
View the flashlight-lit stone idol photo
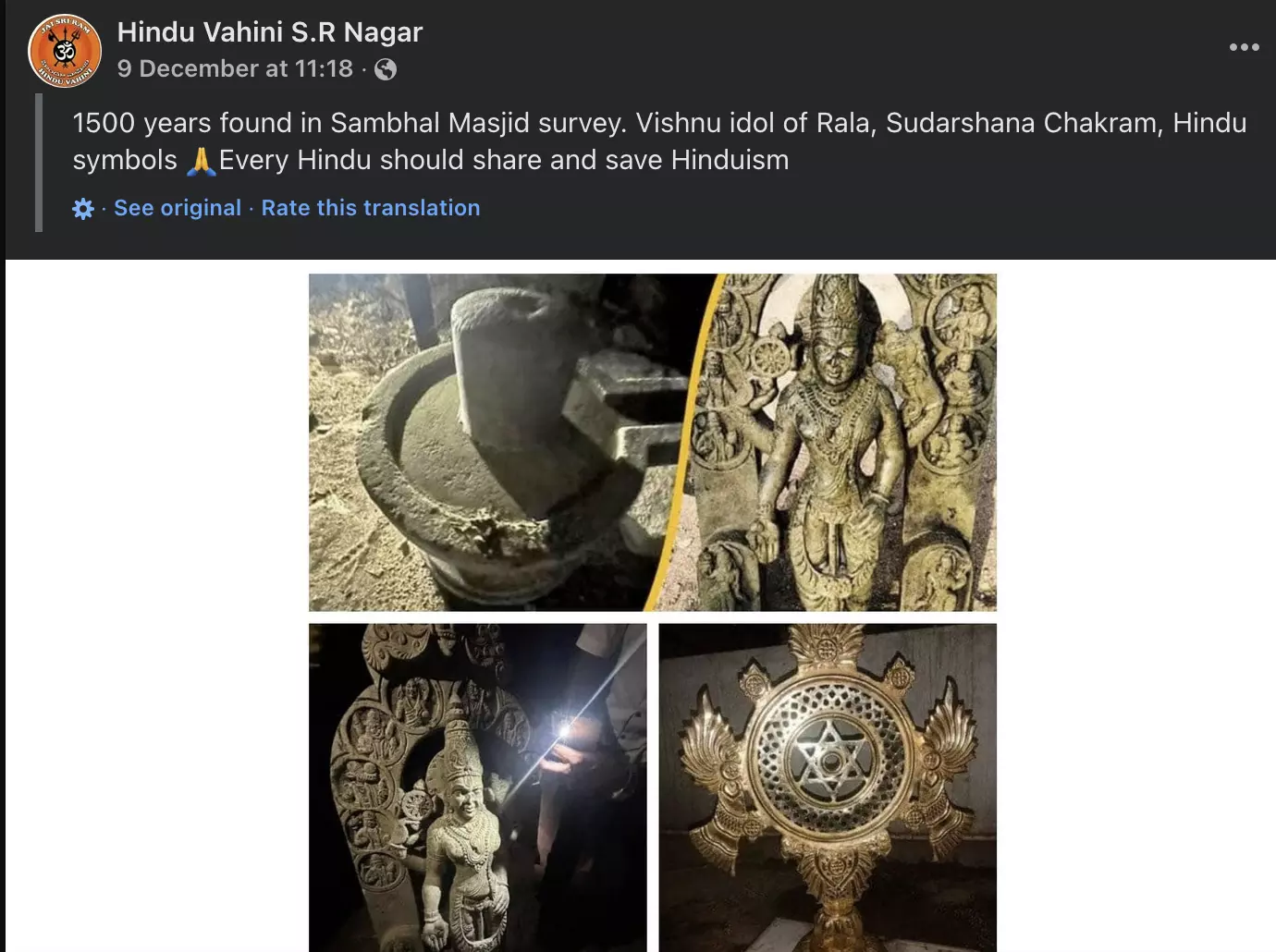(478, 787)
